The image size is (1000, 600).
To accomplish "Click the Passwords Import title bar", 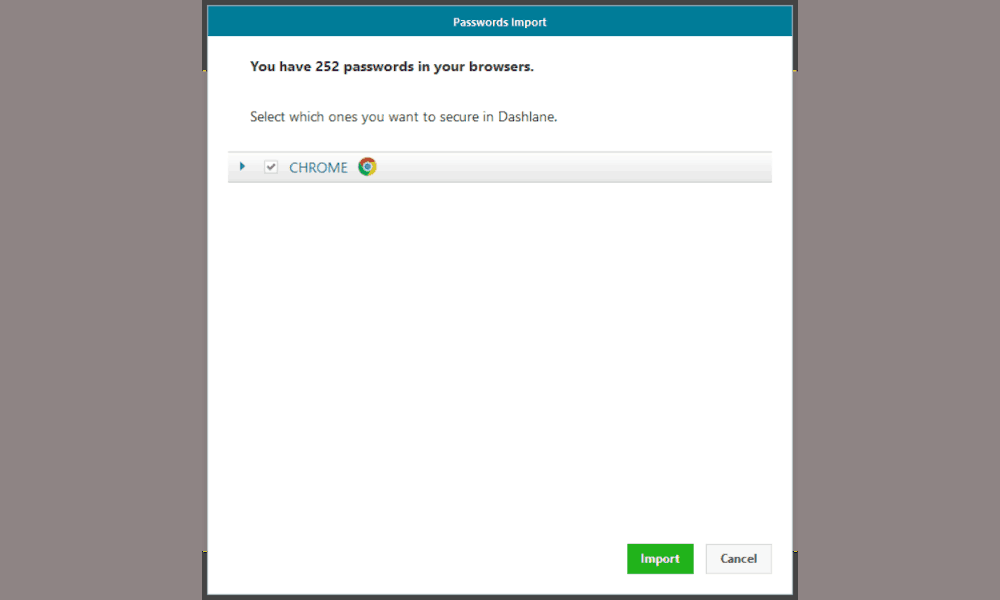I will point(500,21).
